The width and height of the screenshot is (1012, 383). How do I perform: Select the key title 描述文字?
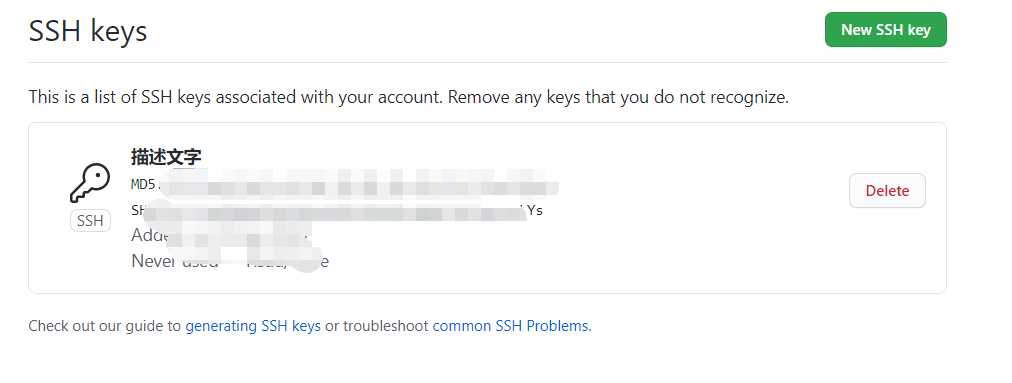[166, 156]
